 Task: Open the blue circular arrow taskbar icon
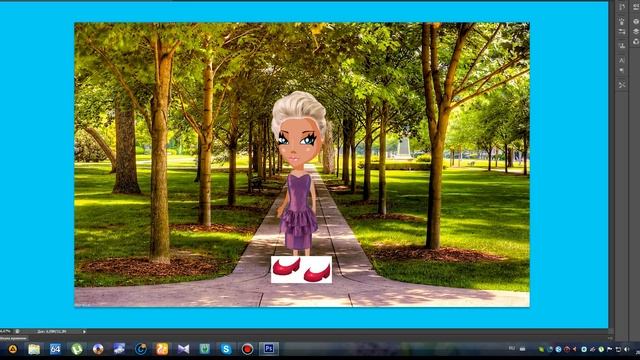[141, 349]
